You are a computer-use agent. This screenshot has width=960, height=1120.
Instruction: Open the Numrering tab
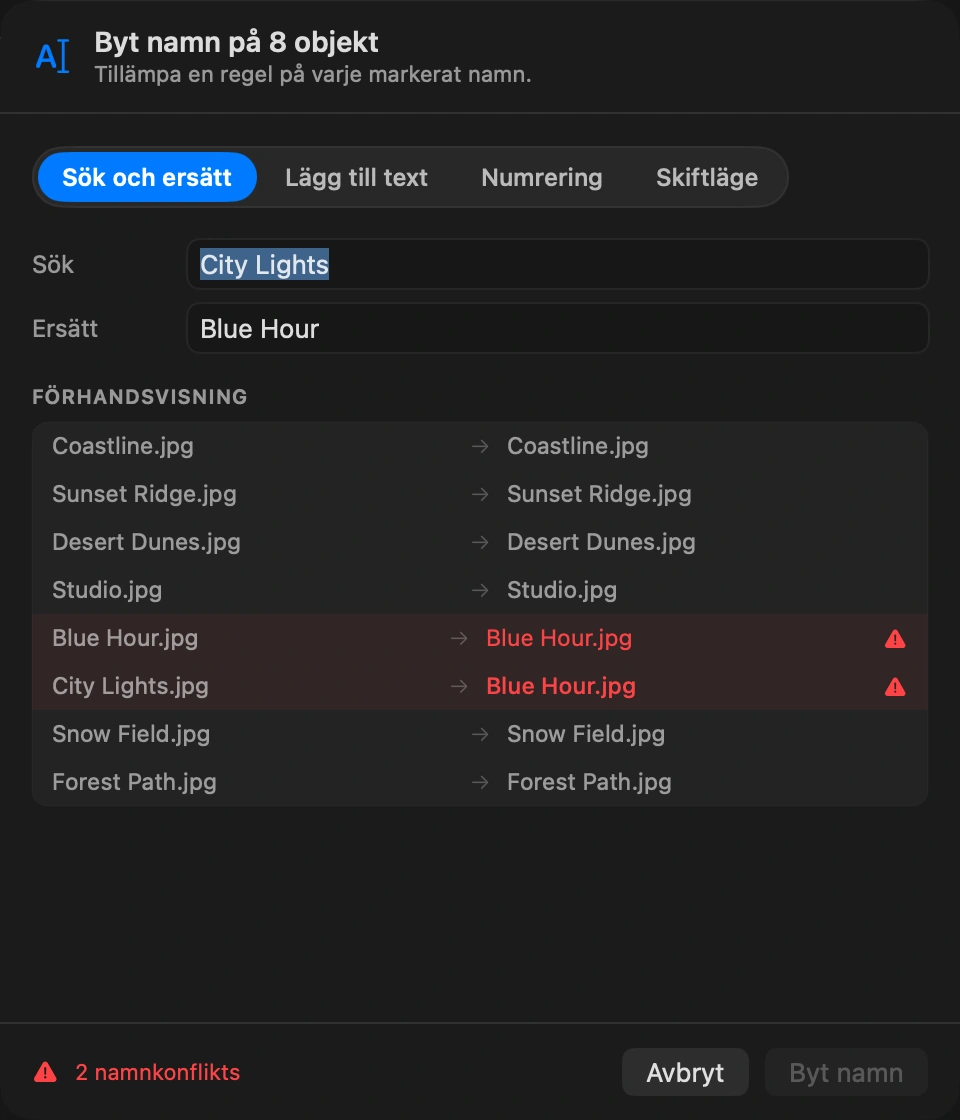541,177
